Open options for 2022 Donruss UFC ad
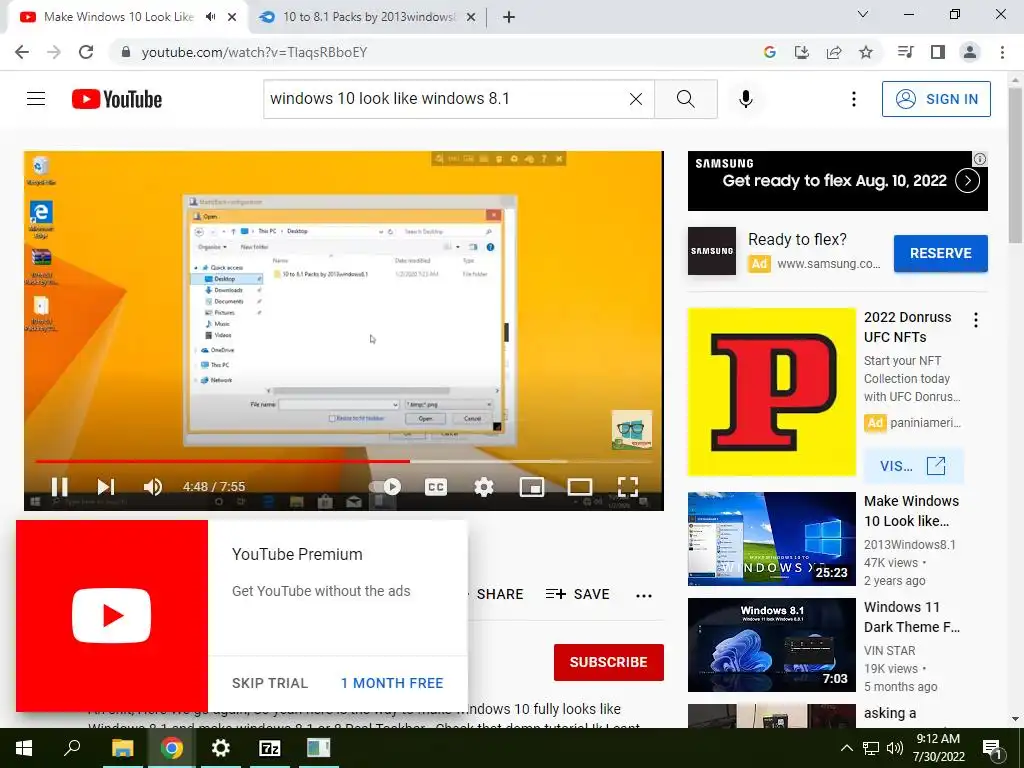The width and height of the screenshot is (1024, 768). tap(976, 320)
